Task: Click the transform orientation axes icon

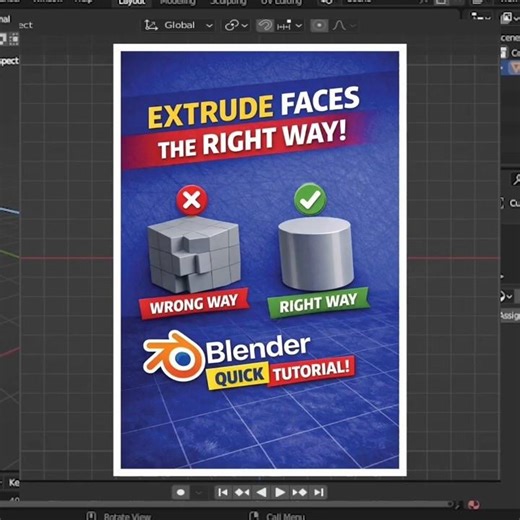Action: click(151, 25)
